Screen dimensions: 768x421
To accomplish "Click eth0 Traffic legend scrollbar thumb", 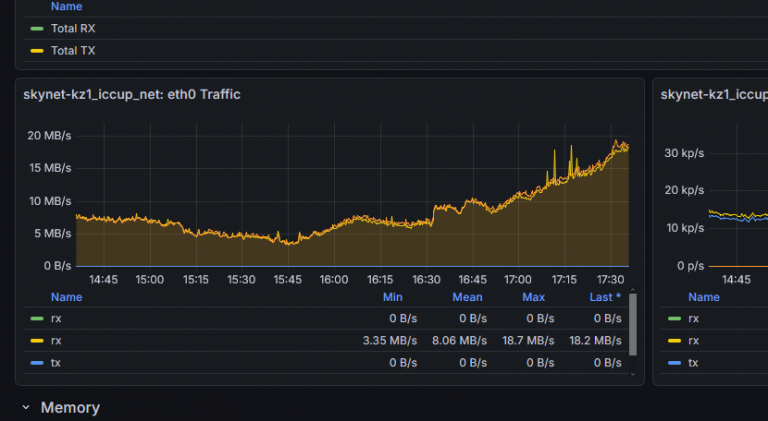I will pyautogui.click(x=633, y=324).
